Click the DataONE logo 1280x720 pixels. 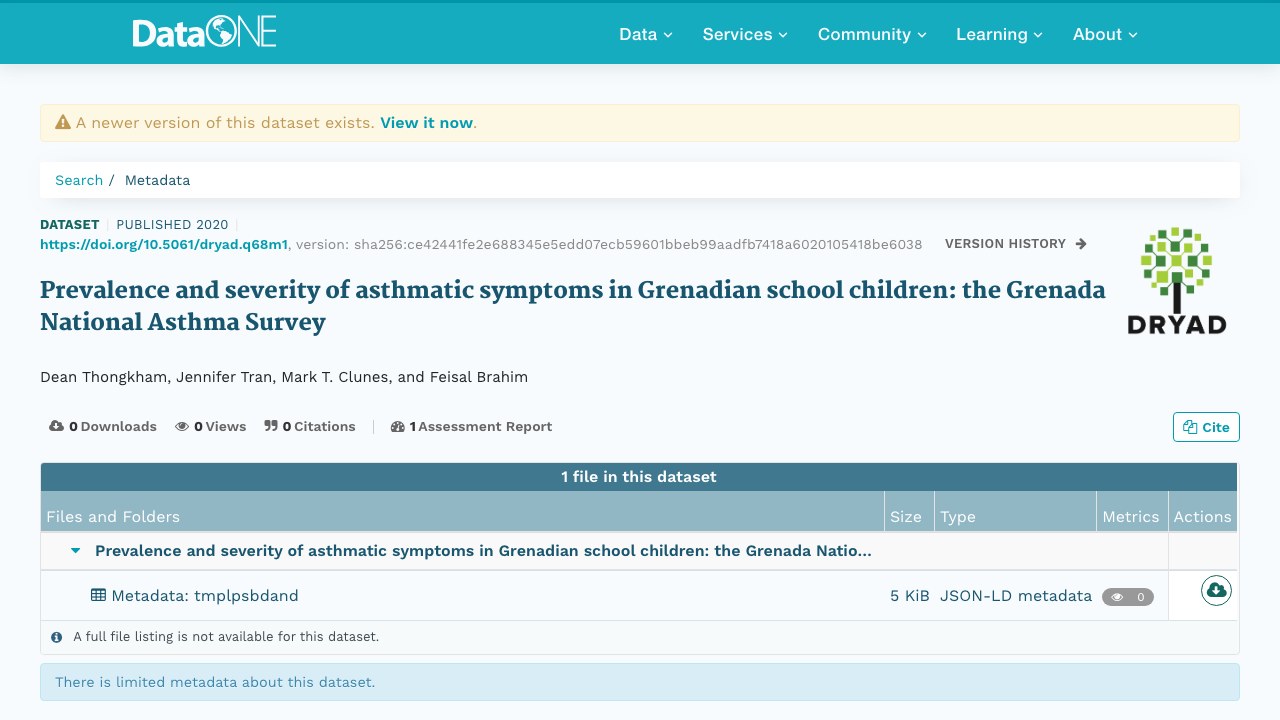[x=204, y=32]
